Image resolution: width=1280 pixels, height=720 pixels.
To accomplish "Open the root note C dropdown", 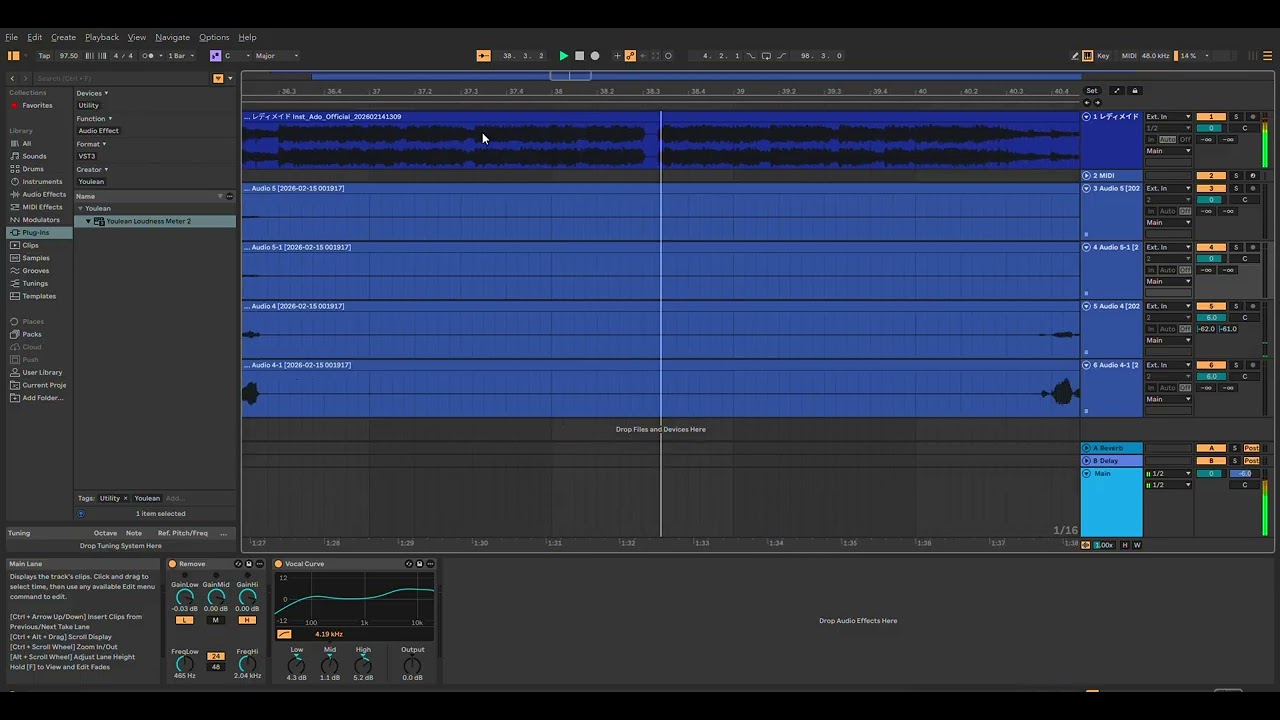I will [237, 56].
